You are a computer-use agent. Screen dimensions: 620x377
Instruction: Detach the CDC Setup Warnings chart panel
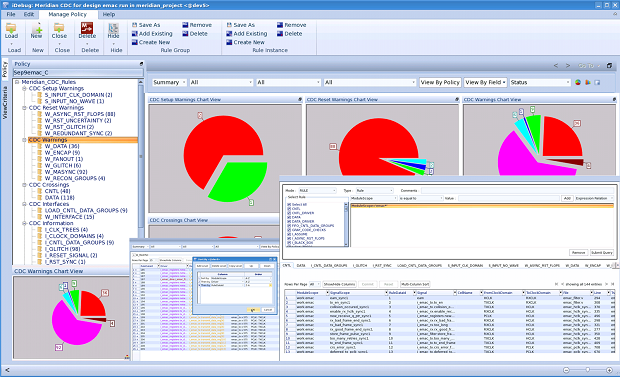300,99
